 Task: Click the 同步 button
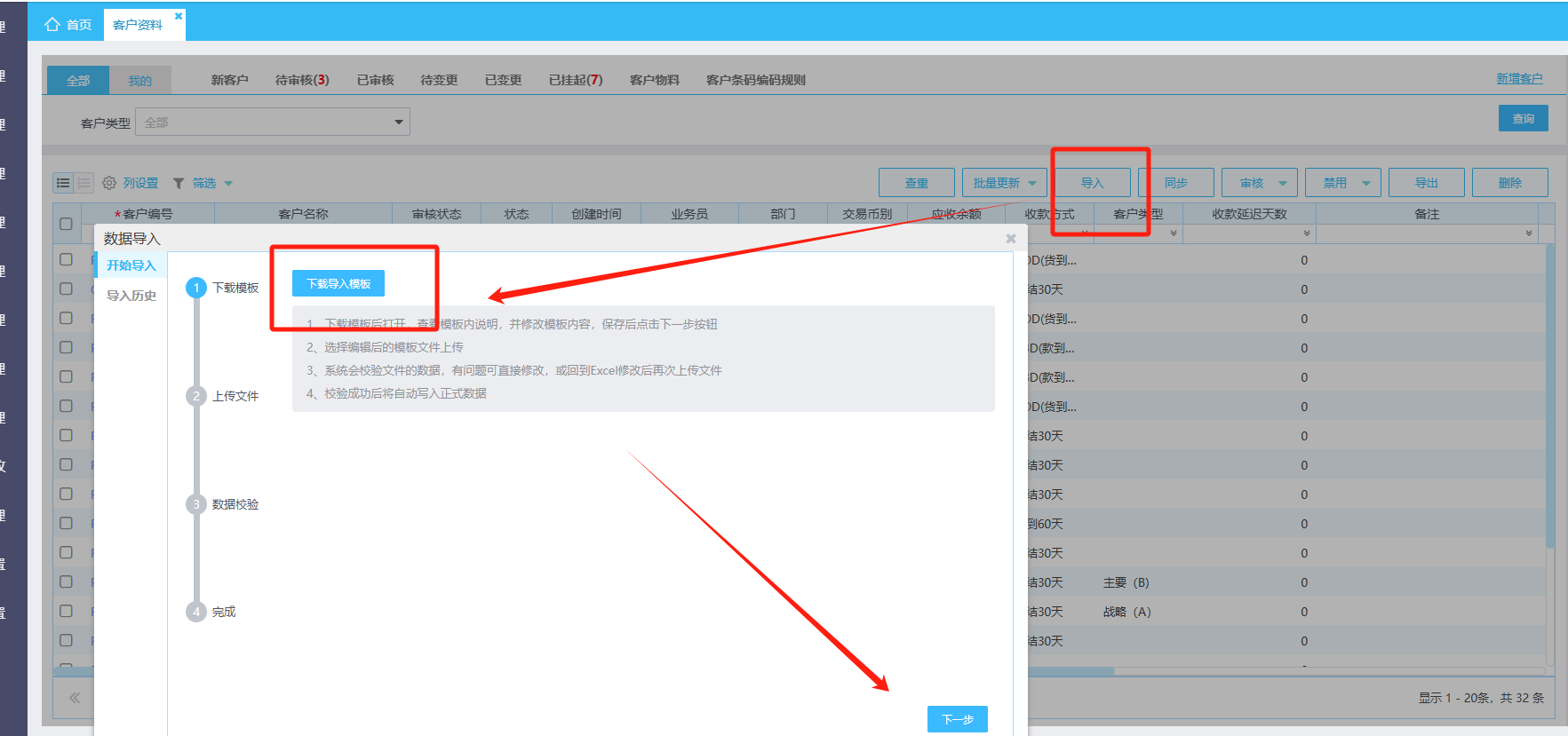[1176, 183]
